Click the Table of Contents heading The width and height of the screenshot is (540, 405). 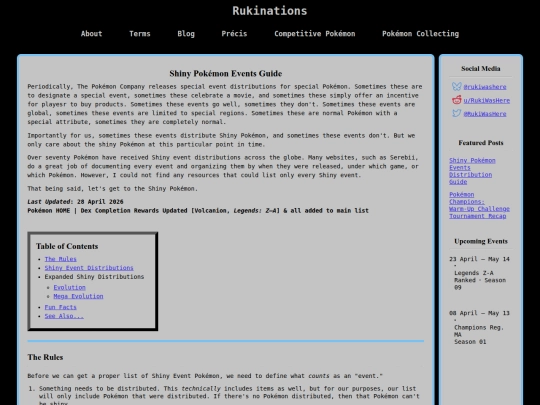67,246
